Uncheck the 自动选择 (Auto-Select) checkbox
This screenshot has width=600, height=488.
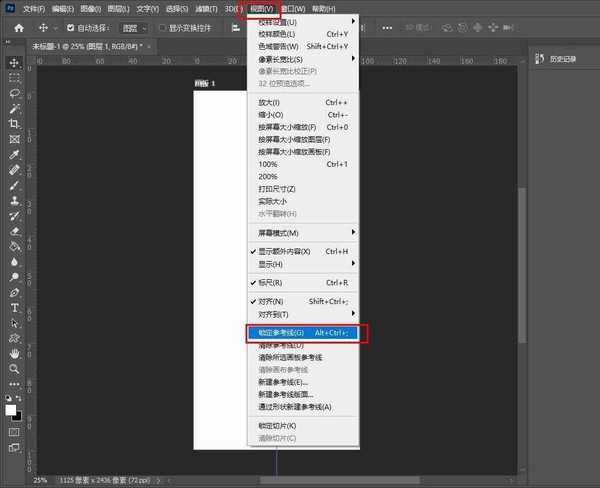[71, 28]
